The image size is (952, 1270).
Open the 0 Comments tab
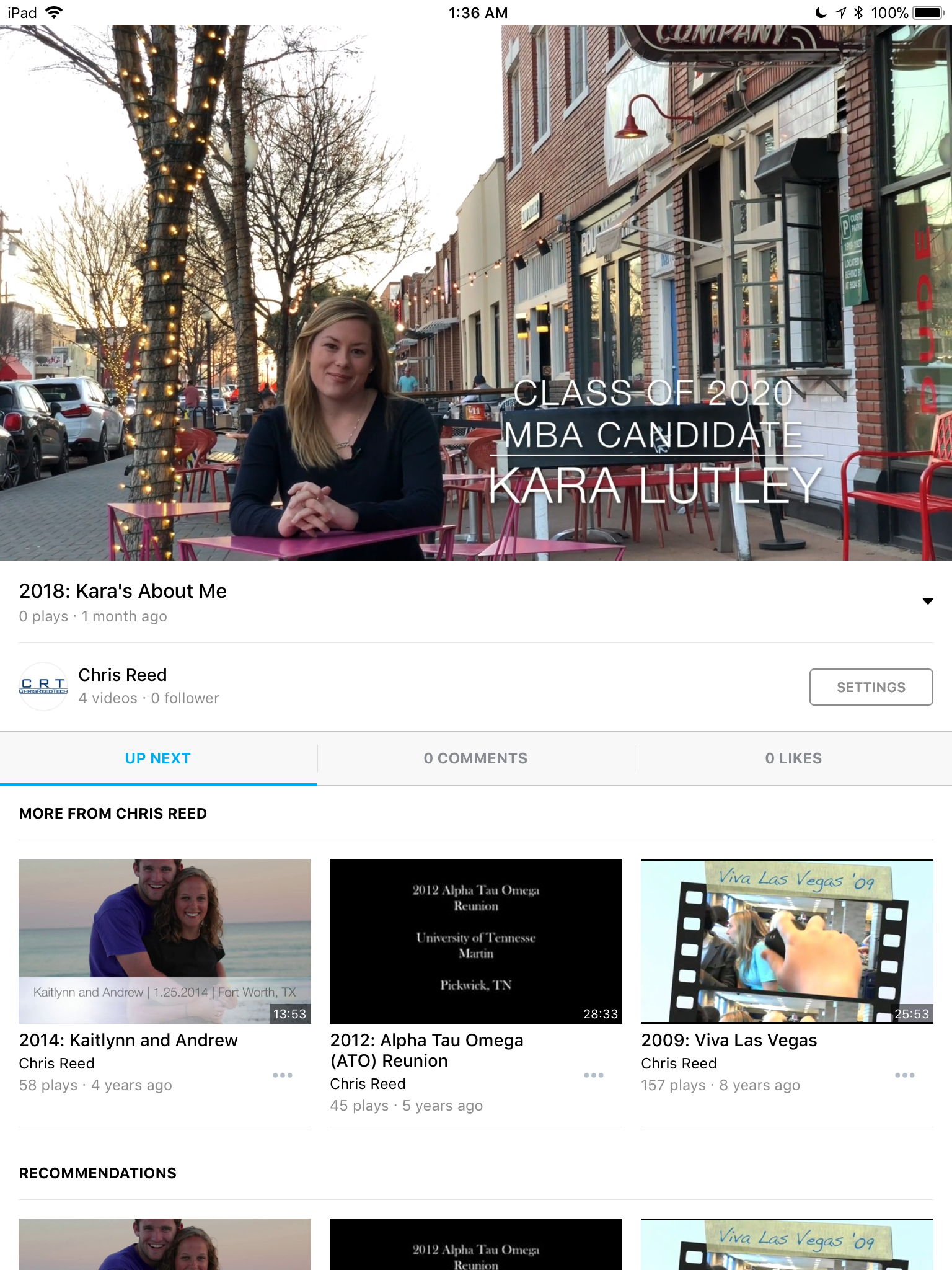point(475,758)
